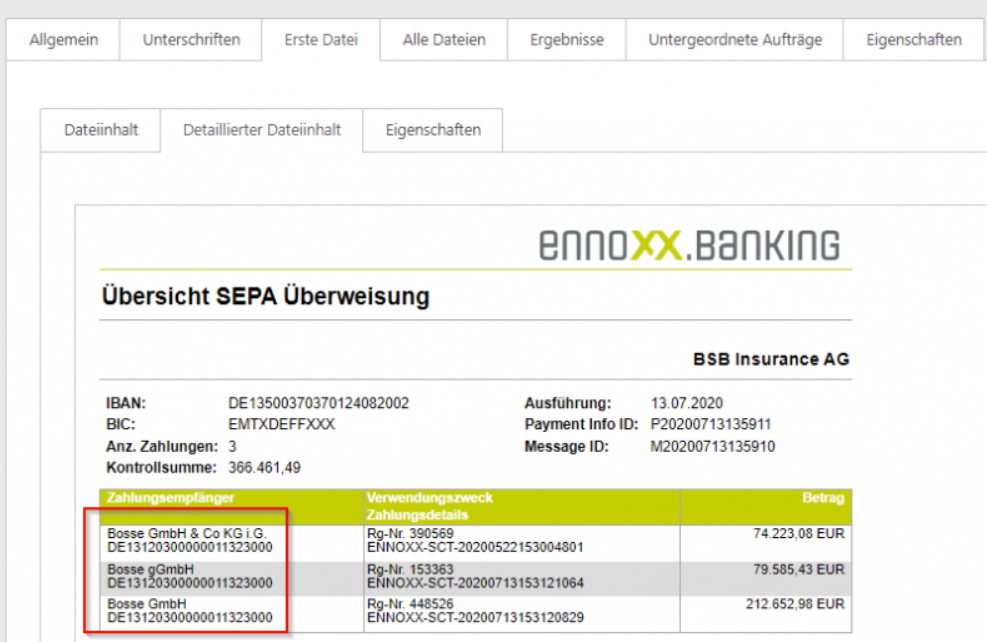Open the Eigenschaften sub-tab beside Detaillierter Dateiinhalt

pos(432,130)
